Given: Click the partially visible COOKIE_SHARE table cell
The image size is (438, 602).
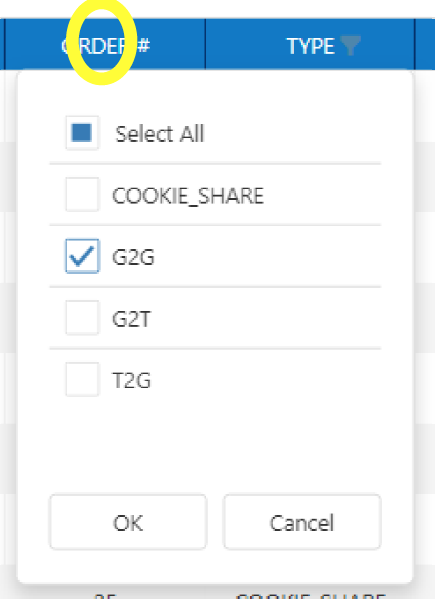Looking at the screenshot, I should click(x=311, y=596).
